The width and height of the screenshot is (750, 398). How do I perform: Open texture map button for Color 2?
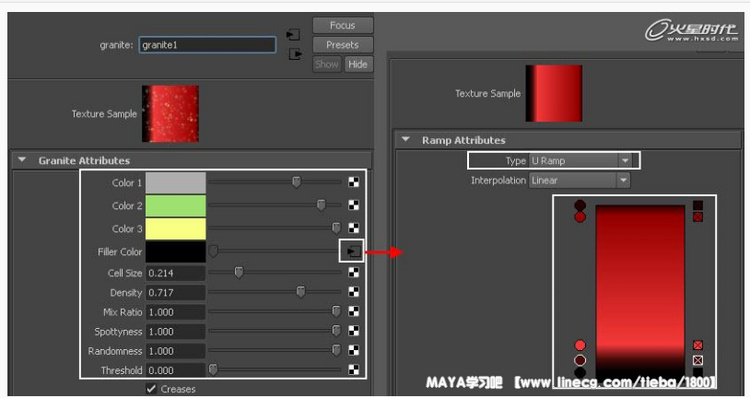pos(353,205)
